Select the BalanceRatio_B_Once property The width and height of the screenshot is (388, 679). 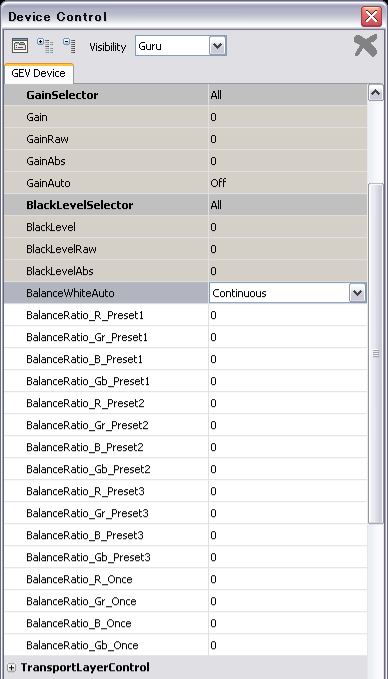click(79, 624)
